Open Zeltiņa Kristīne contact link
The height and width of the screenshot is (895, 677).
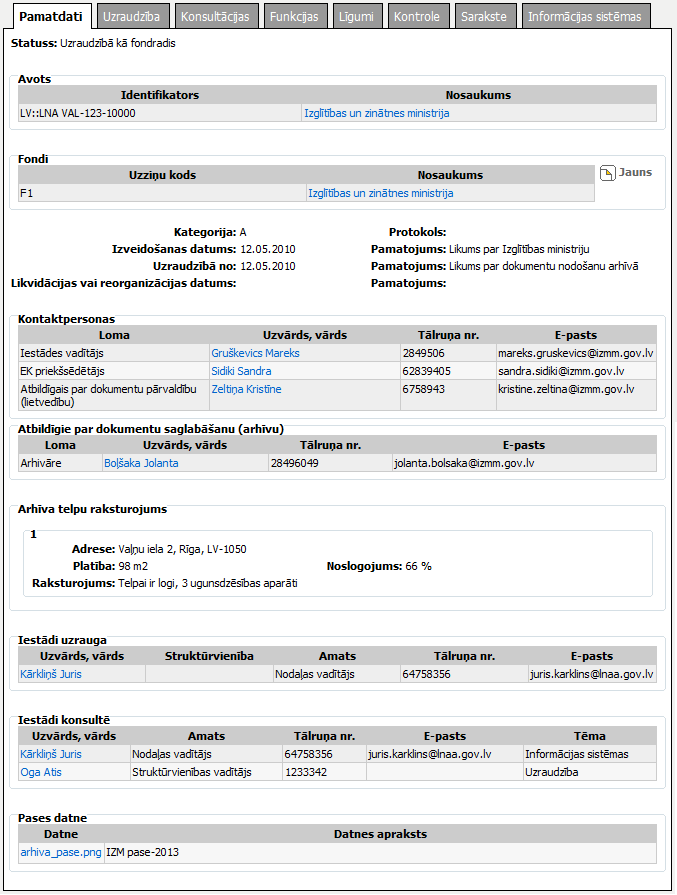[x=246, y=389]
